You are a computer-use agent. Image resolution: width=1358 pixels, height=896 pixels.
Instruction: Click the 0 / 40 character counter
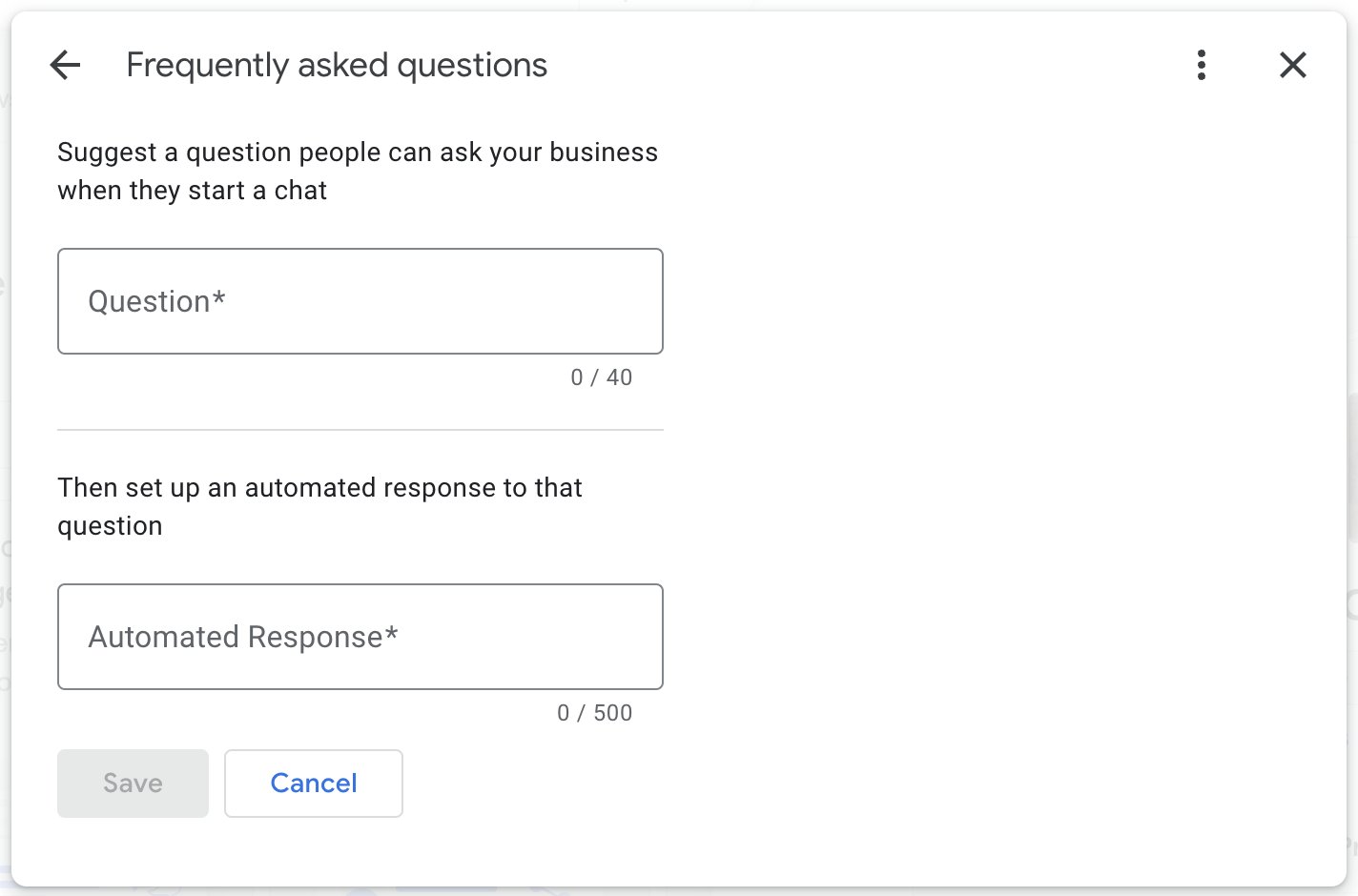(x=601, y=377)
